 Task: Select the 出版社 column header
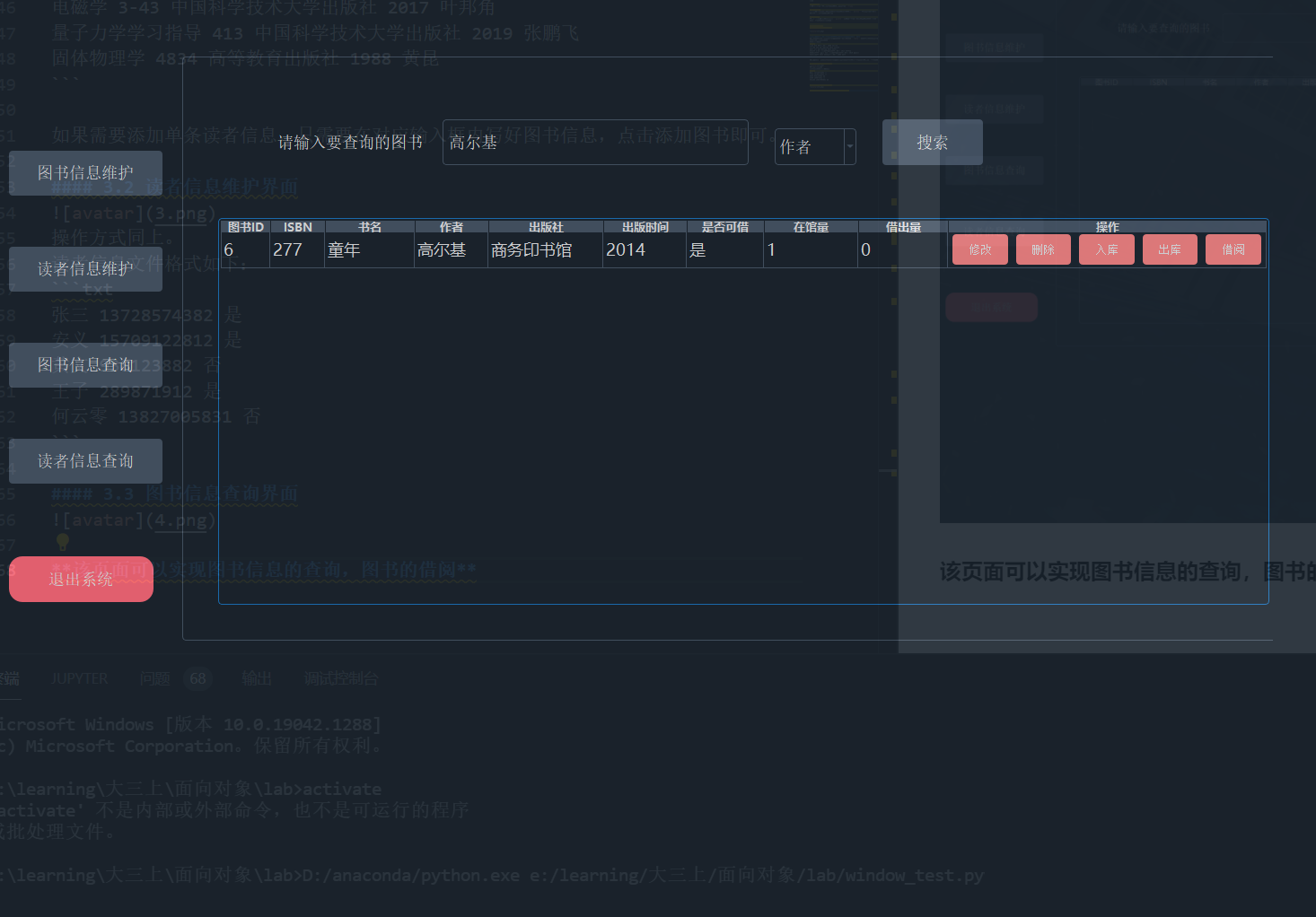[x=546, y=227]
